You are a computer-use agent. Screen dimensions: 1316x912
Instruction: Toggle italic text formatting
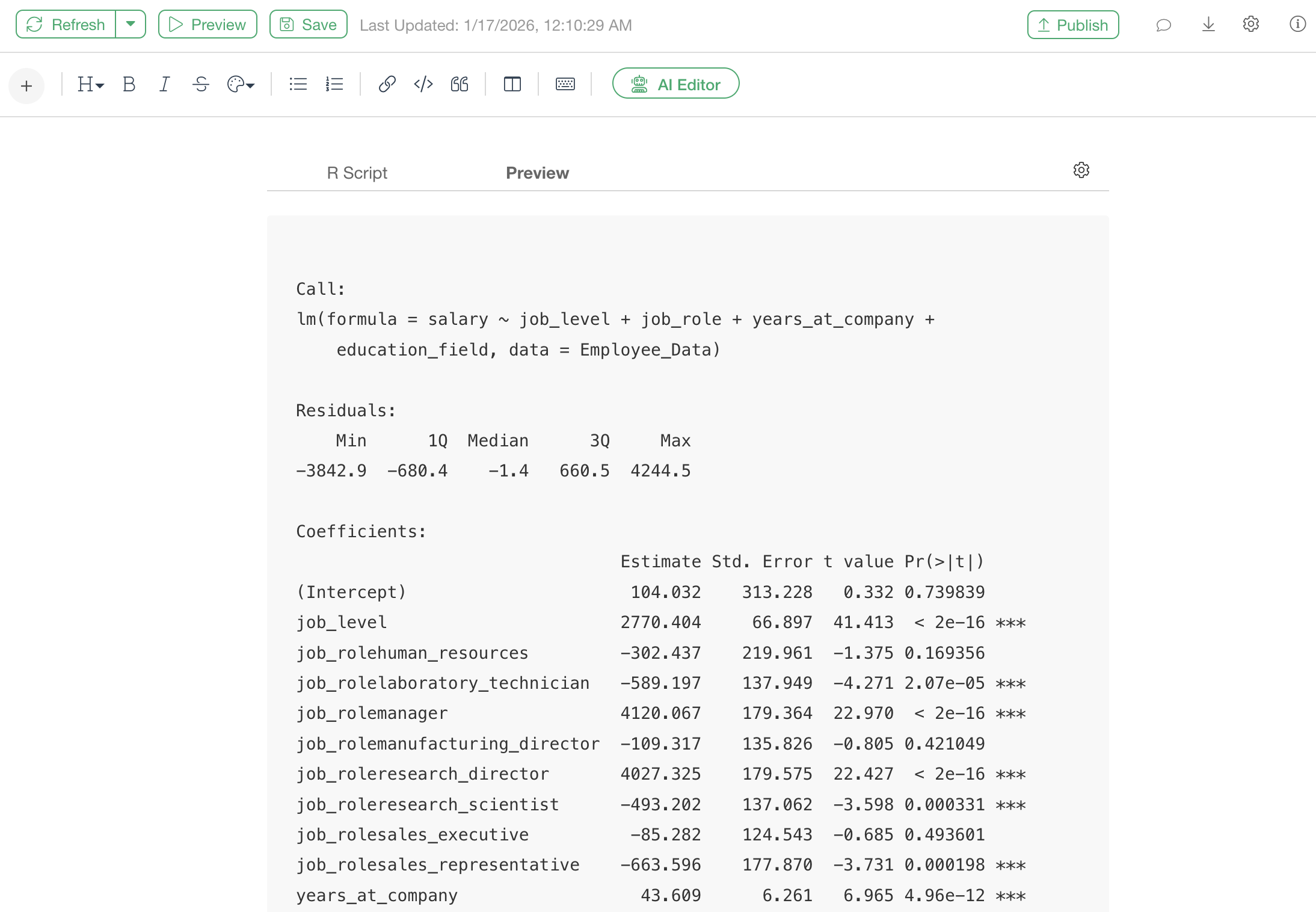(x=164, y=84)
